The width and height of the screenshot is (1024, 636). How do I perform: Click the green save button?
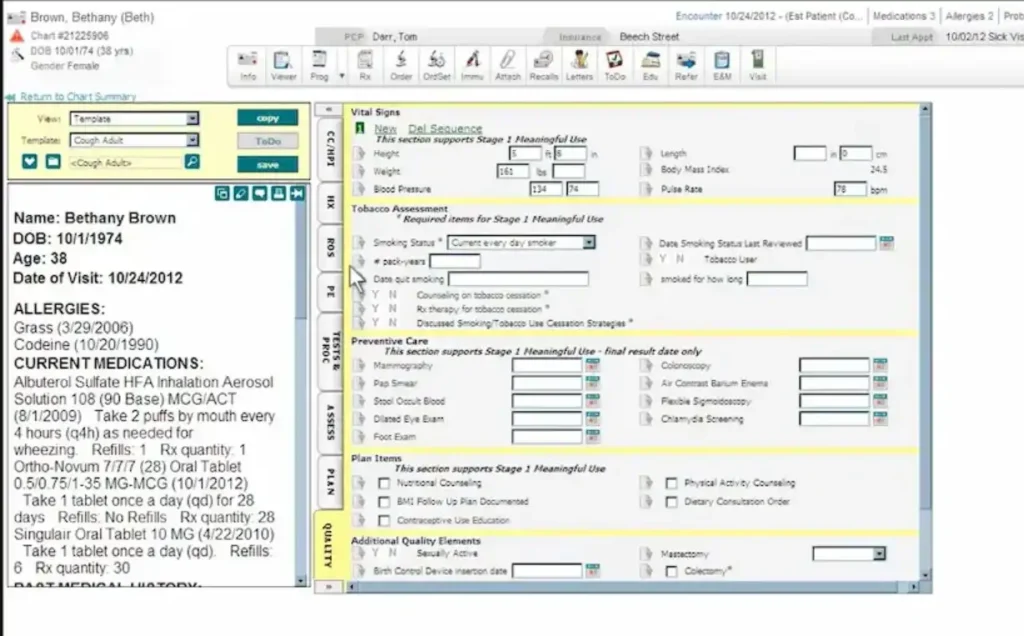tap(266, 163)
